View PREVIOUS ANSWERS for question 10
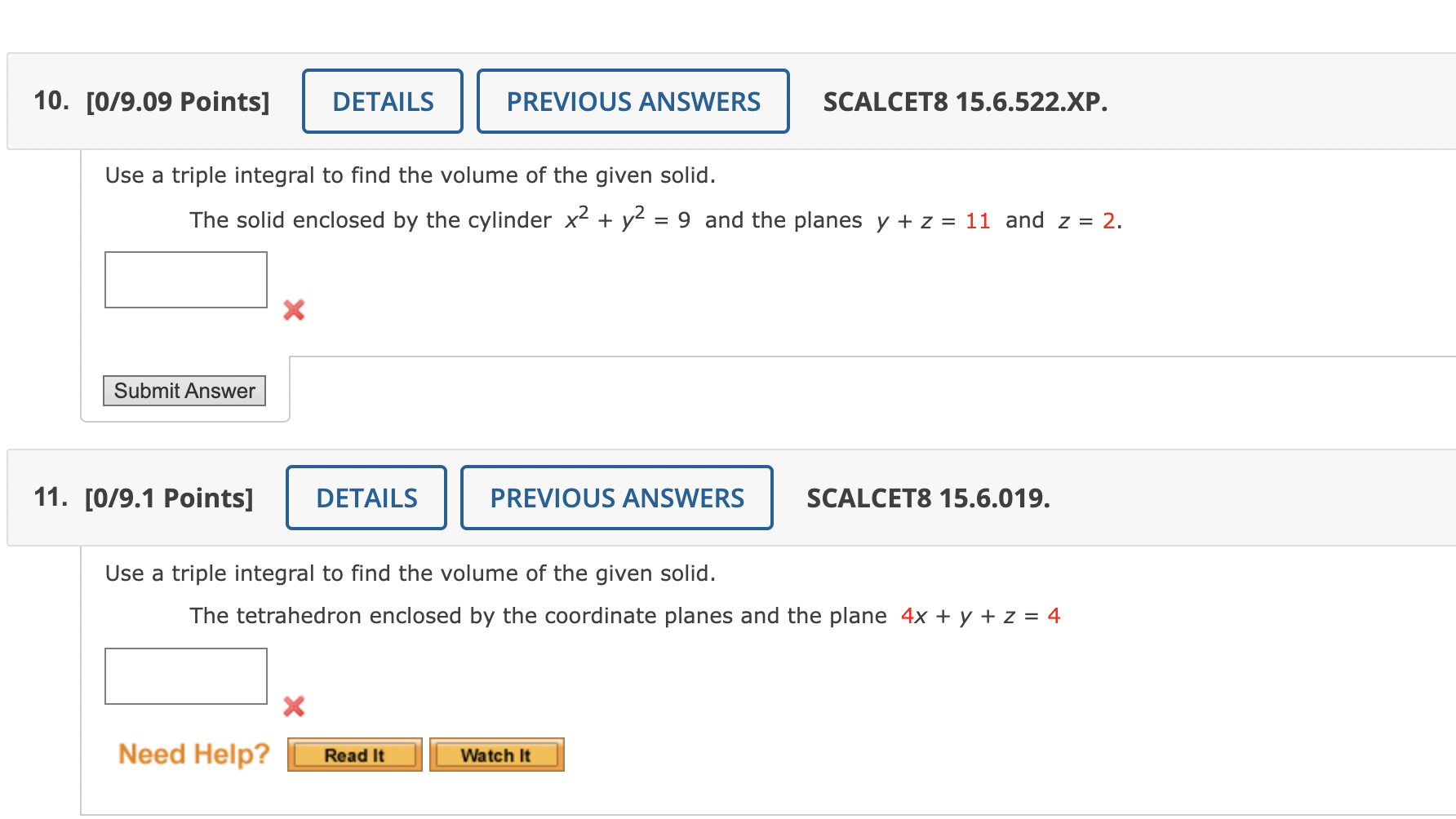The height and width of the screenshot is (819, 1456). point(633,101)
